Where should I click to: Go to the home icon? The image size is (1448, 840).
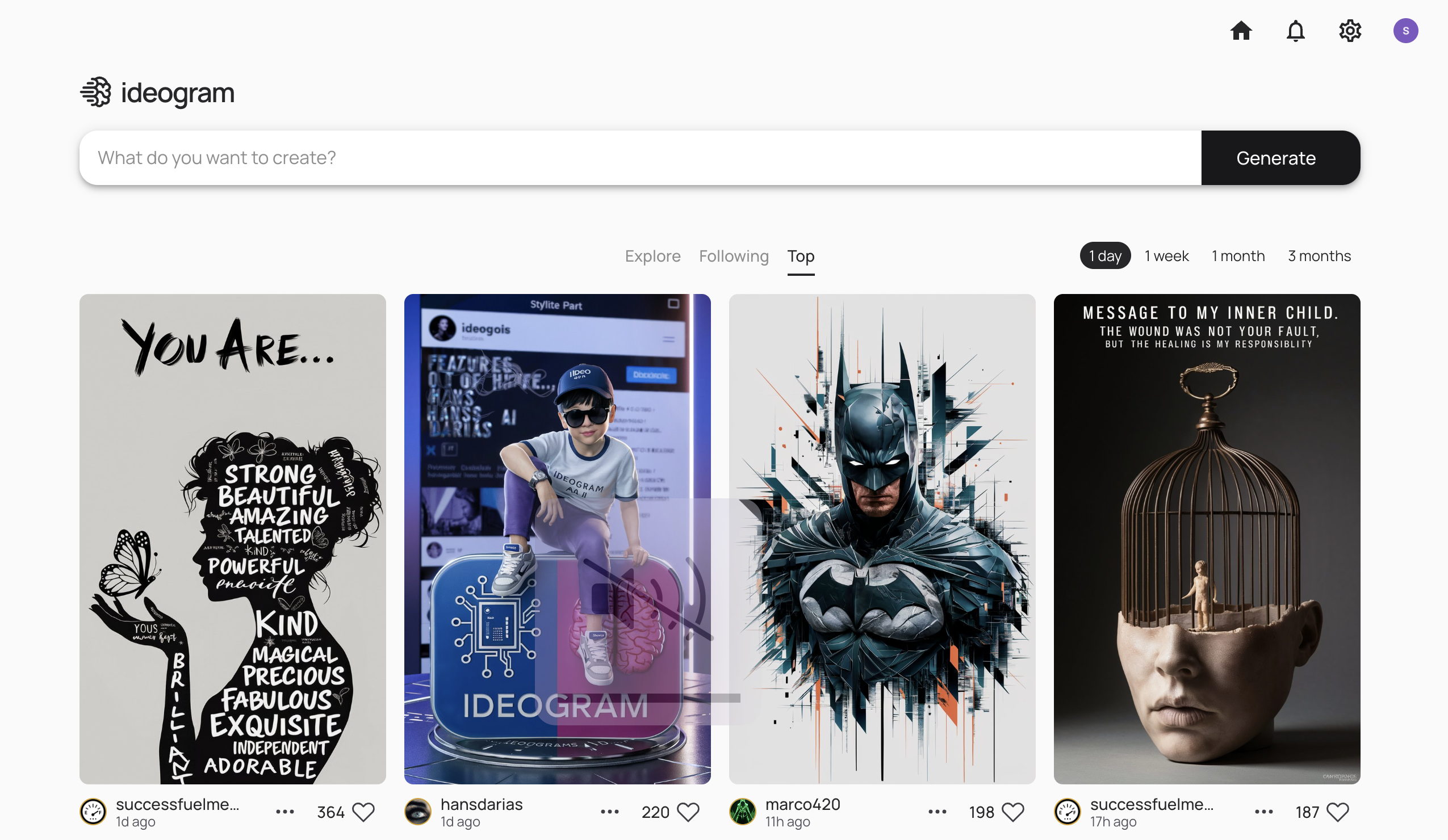pos(1241,31)
